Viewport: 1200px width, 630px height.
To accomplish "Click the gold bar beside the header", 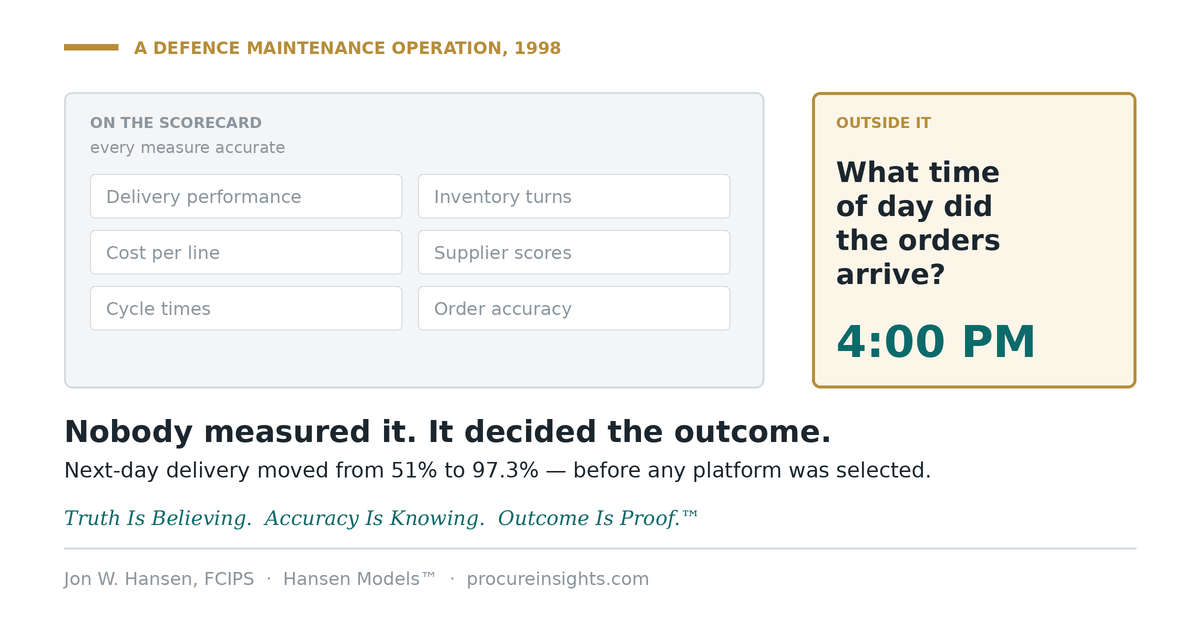I will pyautogui.click(x=91, y=47).
